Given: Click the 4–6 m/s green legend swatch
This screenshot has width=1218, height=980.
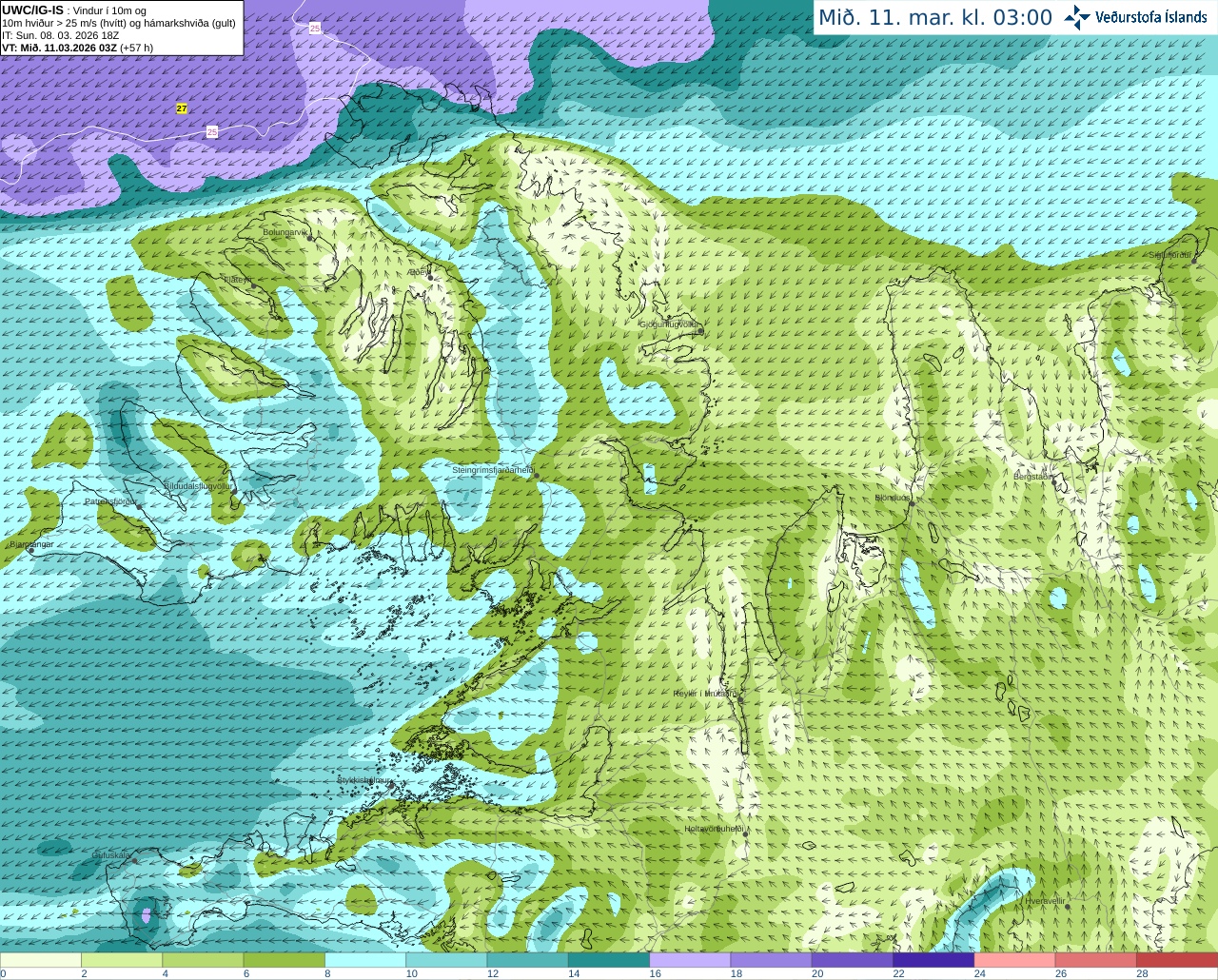Looking at the screenshot, I should [203, 960].
